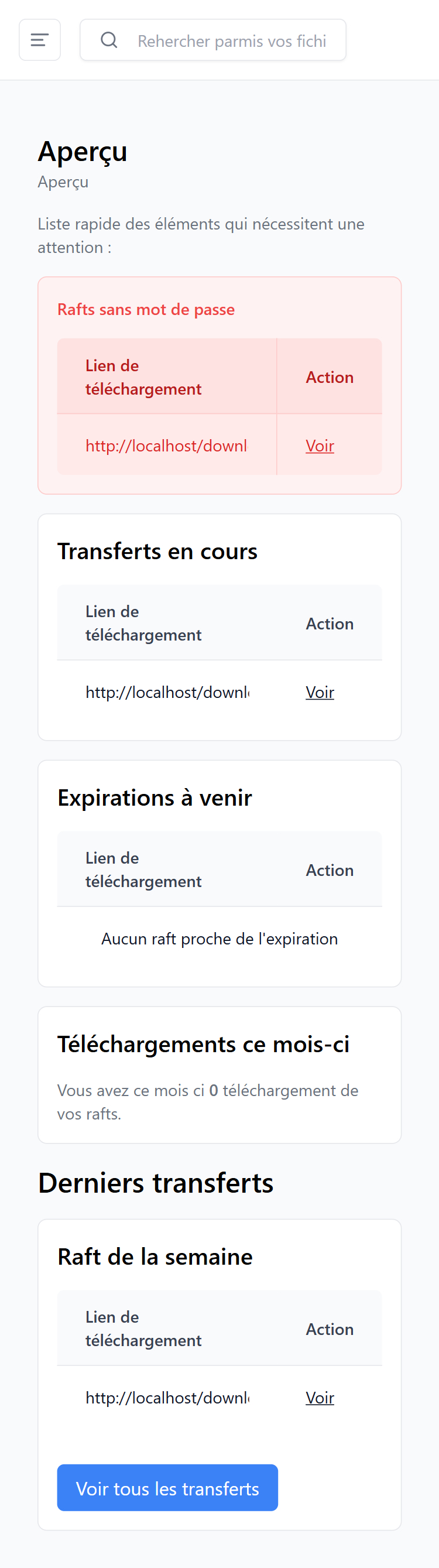Click Voir in Raft de la semaine
Image resolution: width=439 pixels, height=1568 pixels.
click(320, 1398)
